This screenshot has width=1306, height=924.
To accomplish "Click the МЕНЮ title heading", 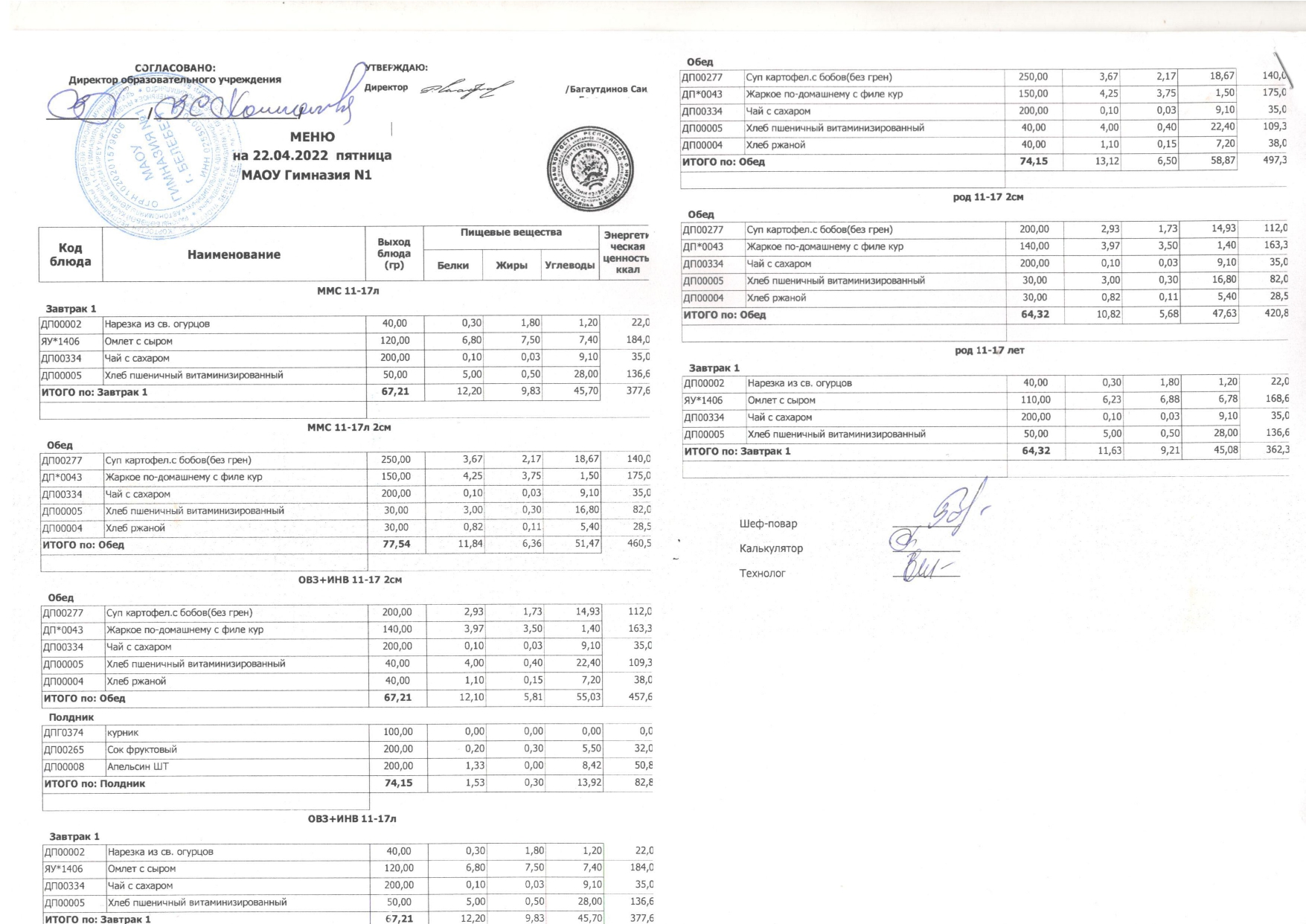I will point(312,137).
